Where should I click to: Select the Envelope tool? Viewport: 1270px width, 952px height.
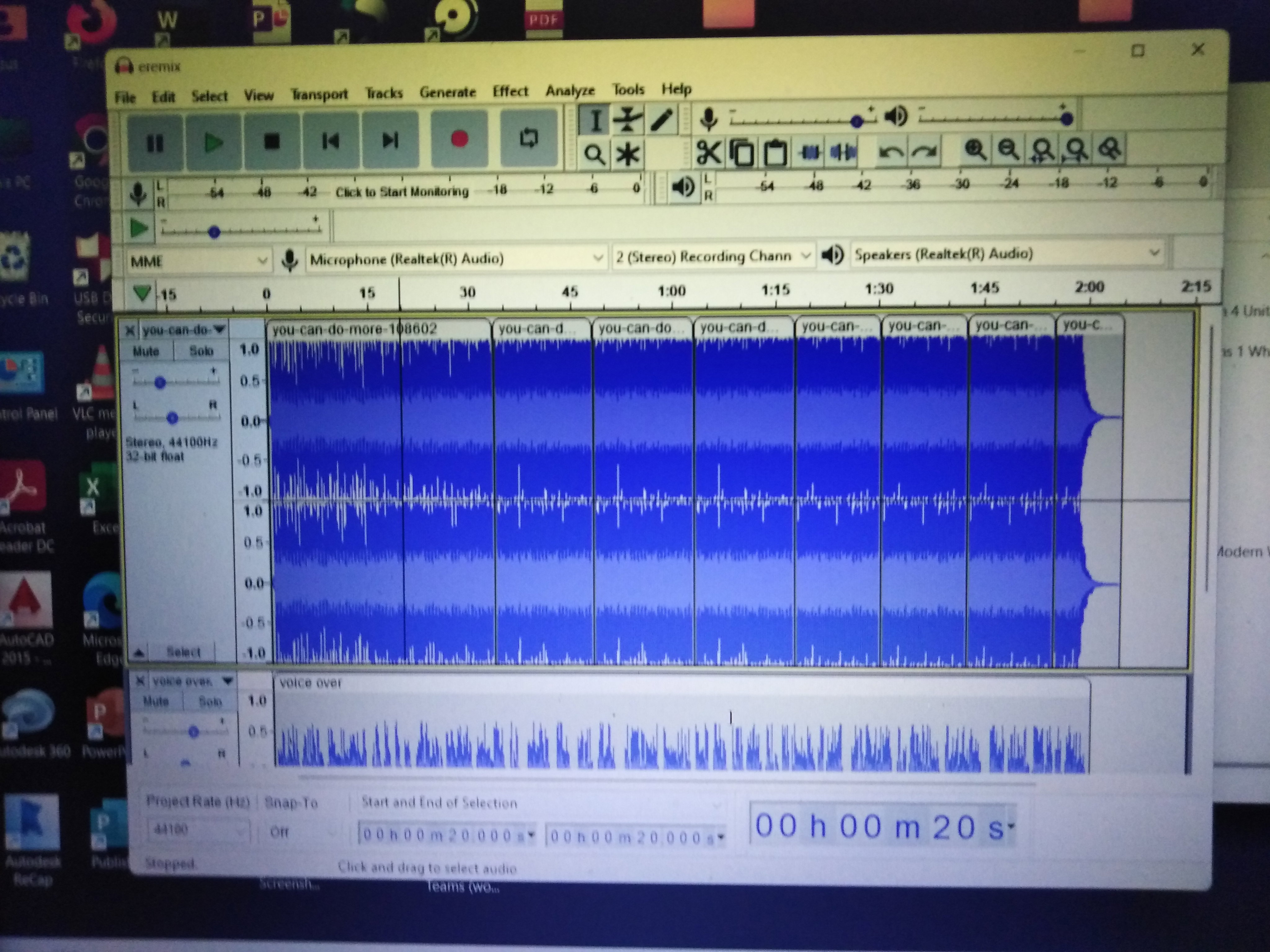click(628, 121)
